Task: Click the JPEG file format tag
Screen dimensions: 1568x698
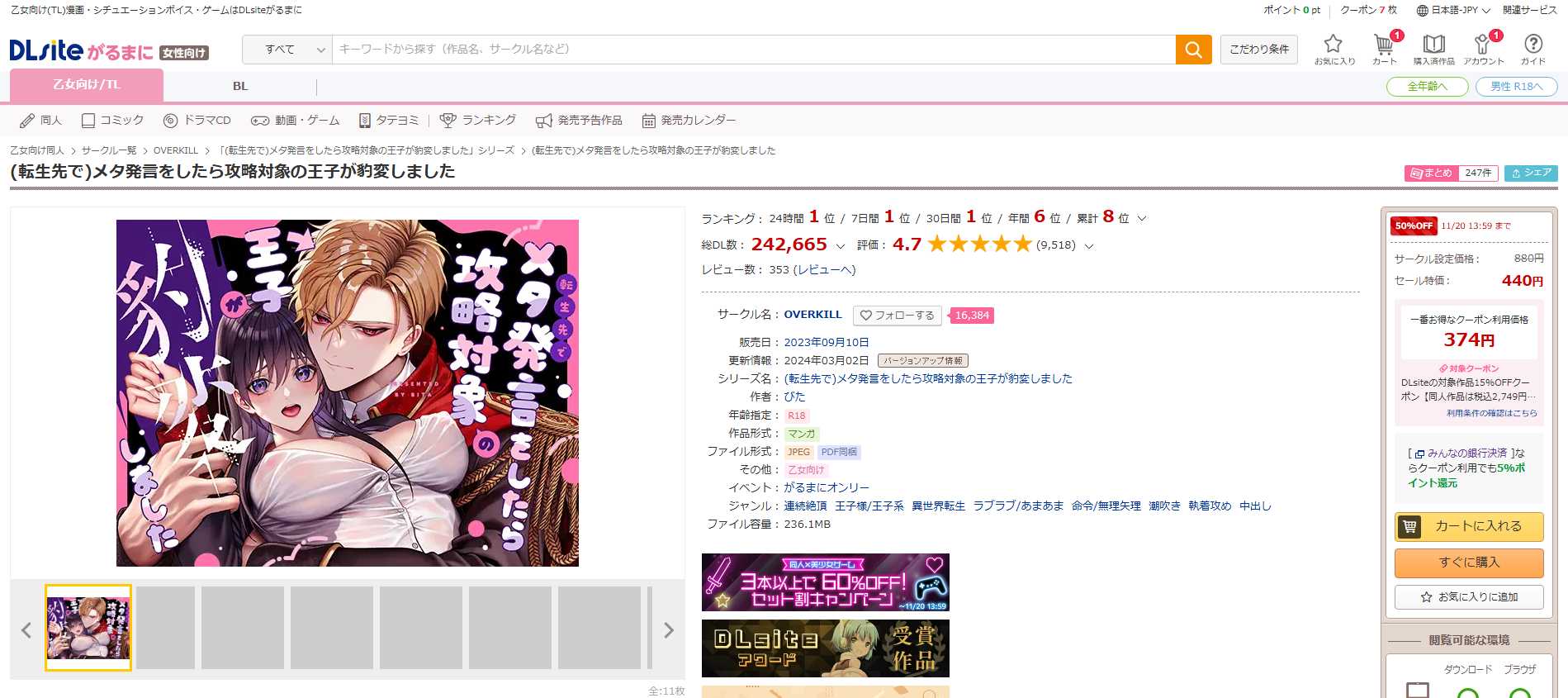Action: click(798, 453)
